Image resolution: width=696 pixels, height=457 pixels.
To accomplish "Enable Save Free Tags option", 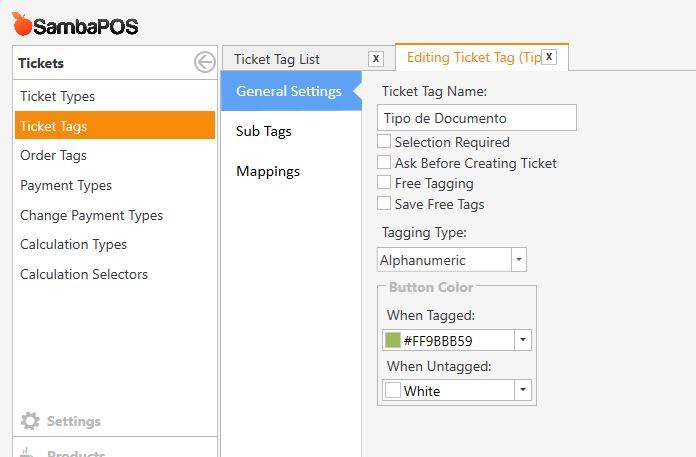I will click(x=384, y=204).
